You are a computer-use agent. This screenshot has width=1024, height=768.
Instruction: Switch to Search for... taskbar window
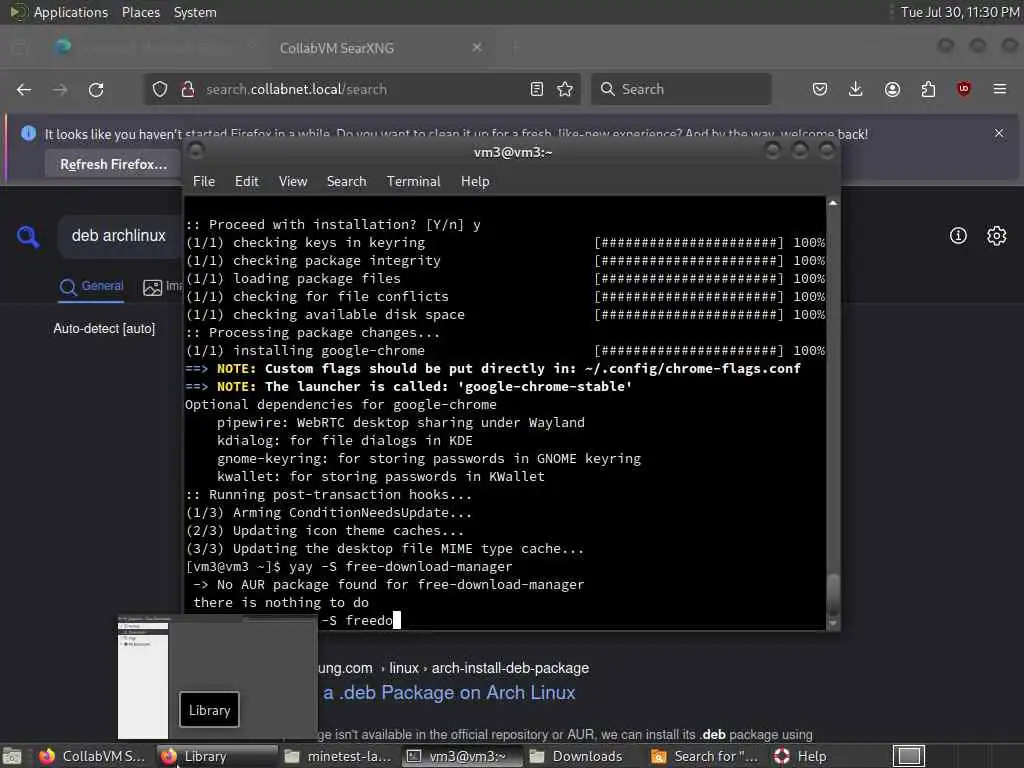tap(704, 756)
